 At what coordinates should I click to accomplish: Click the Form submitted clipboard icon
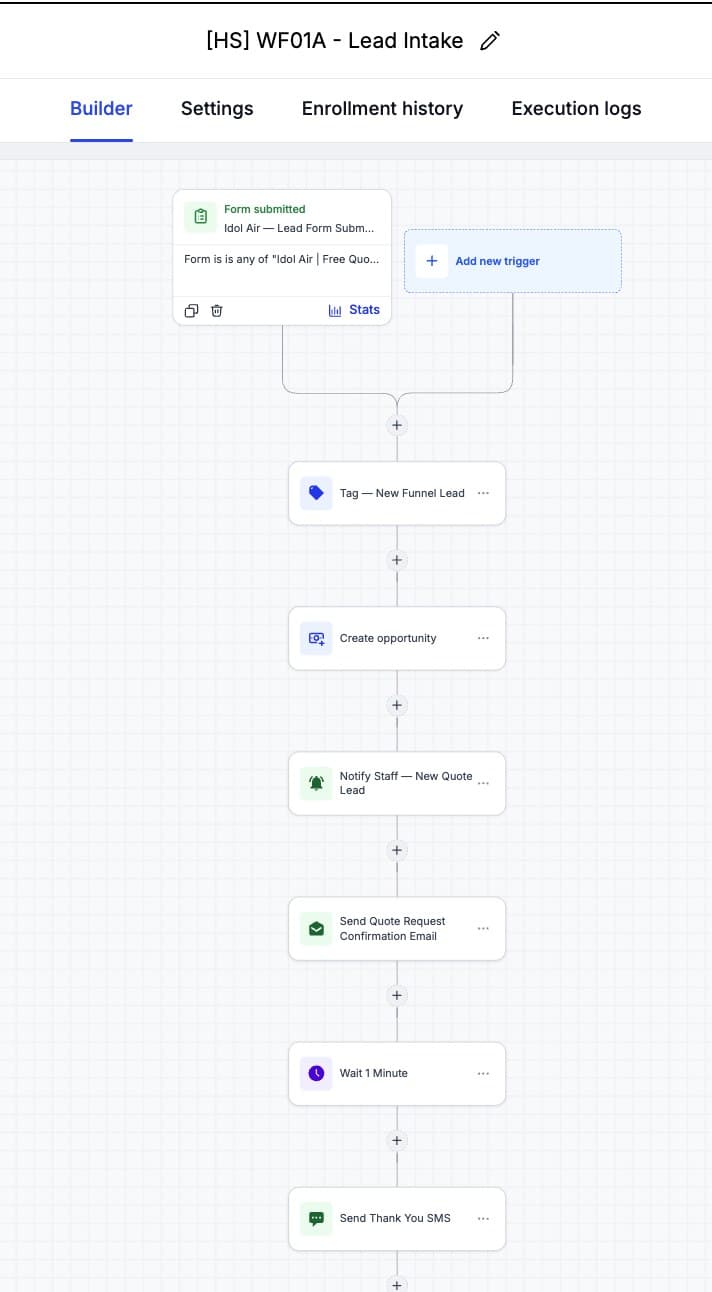point(200,216)
